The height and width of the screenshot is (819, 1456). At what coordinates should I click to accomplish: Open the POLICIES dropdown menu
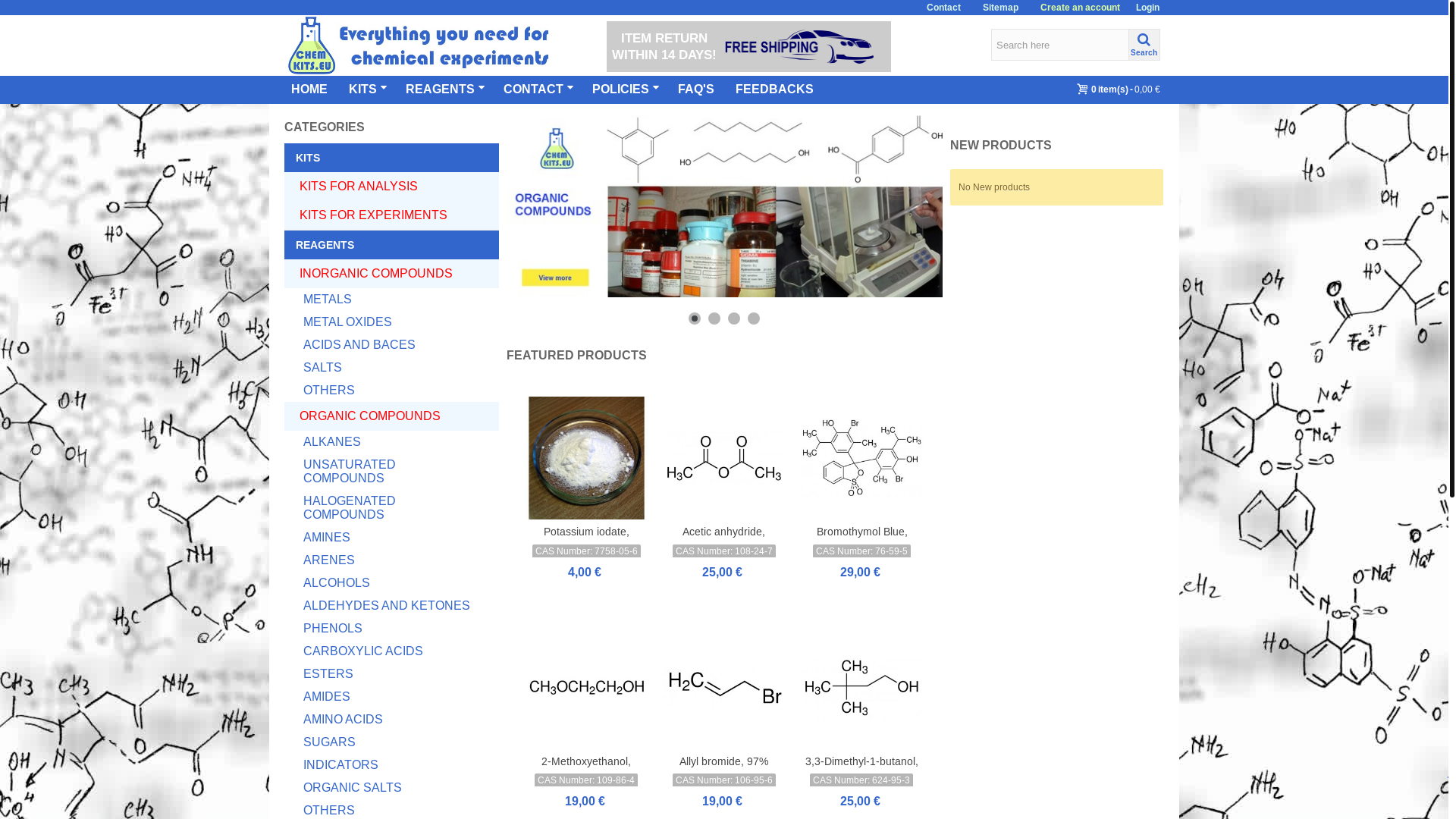pos(625,89)
